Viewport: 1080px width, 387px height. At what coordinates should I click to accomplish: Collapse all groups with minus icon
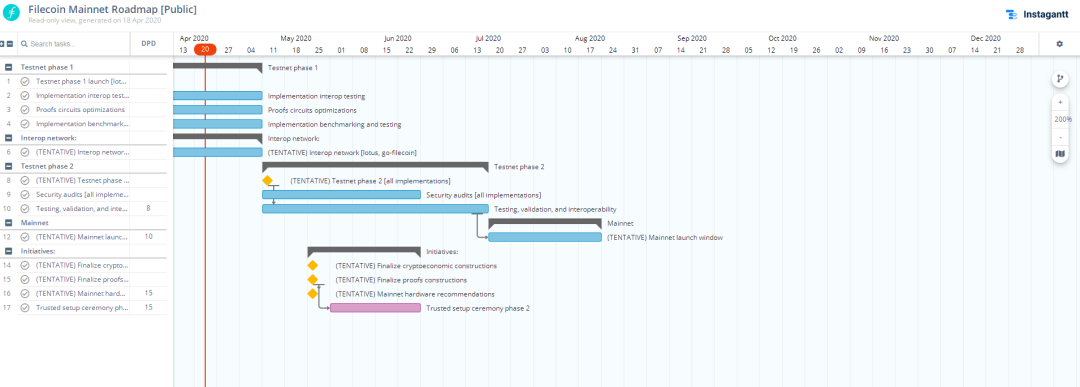[10, 43]
